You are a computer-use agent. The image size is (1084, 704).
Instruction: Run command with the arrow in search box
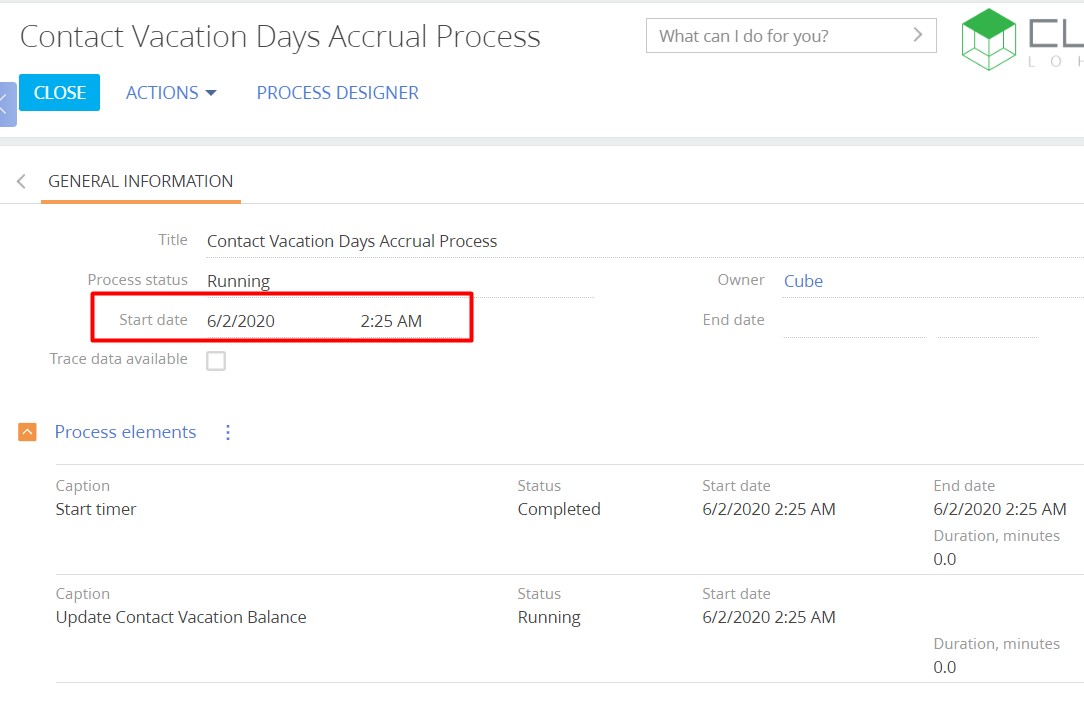(x=917, y=35)
